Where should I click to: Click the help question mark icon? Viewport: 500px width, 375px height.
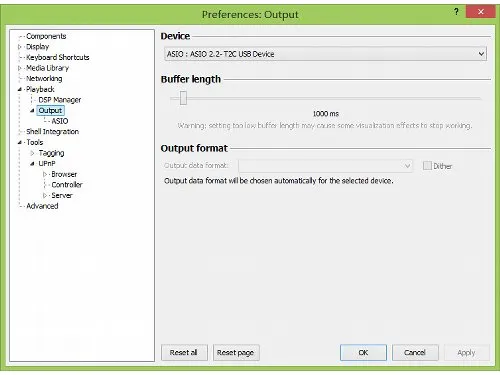pos(456,12)
